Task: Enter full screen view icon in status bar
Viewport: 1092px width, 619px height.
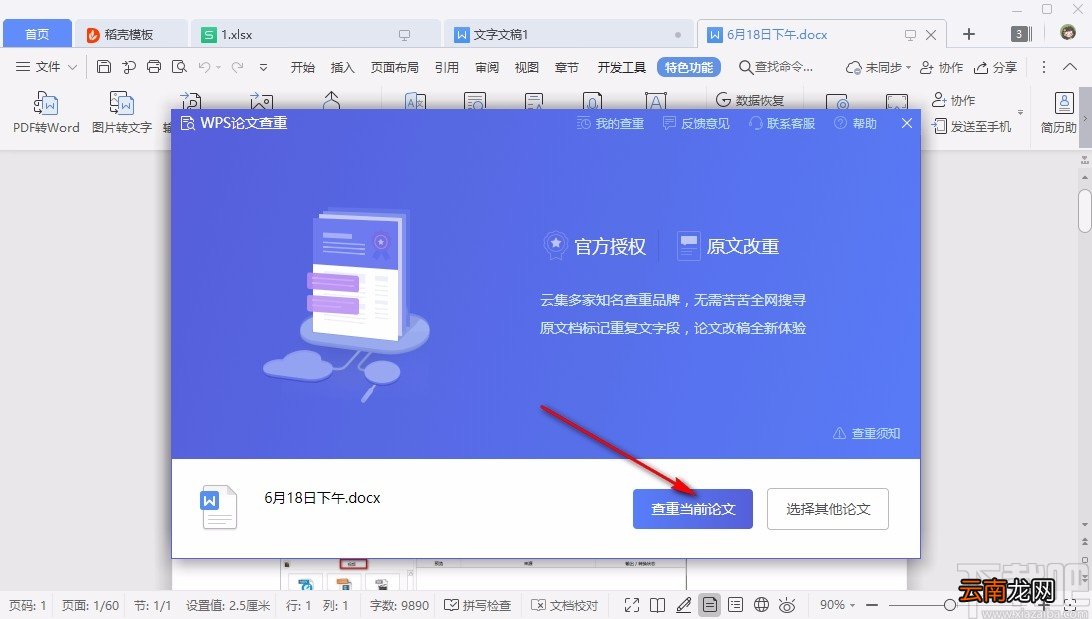Action: pyautogui.click(x=632, y=605)
